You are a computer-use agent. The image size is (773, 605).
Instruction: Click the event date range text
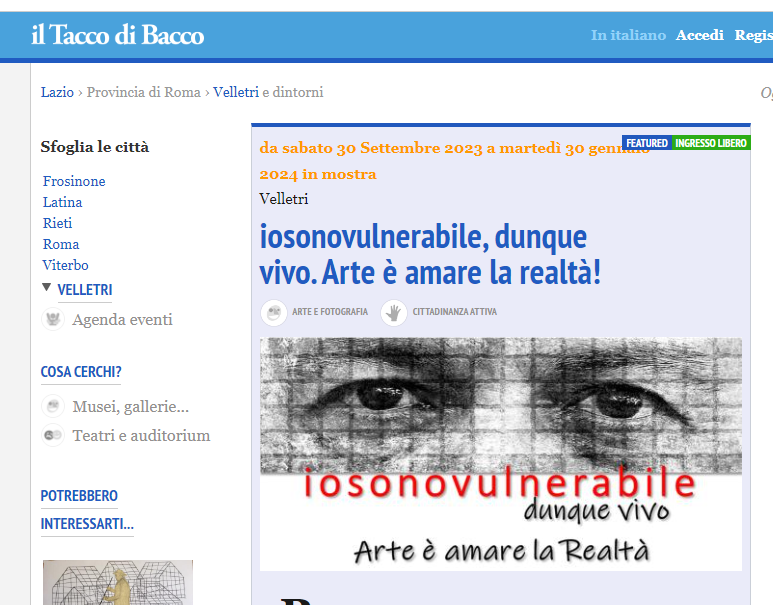(454, 161)
